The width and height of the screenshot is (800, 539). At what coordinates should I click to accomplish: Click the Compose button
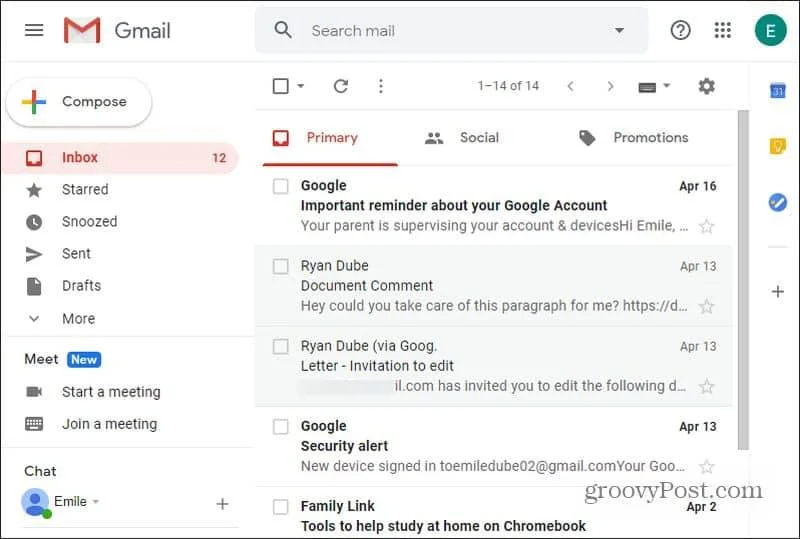pos(79,102)
